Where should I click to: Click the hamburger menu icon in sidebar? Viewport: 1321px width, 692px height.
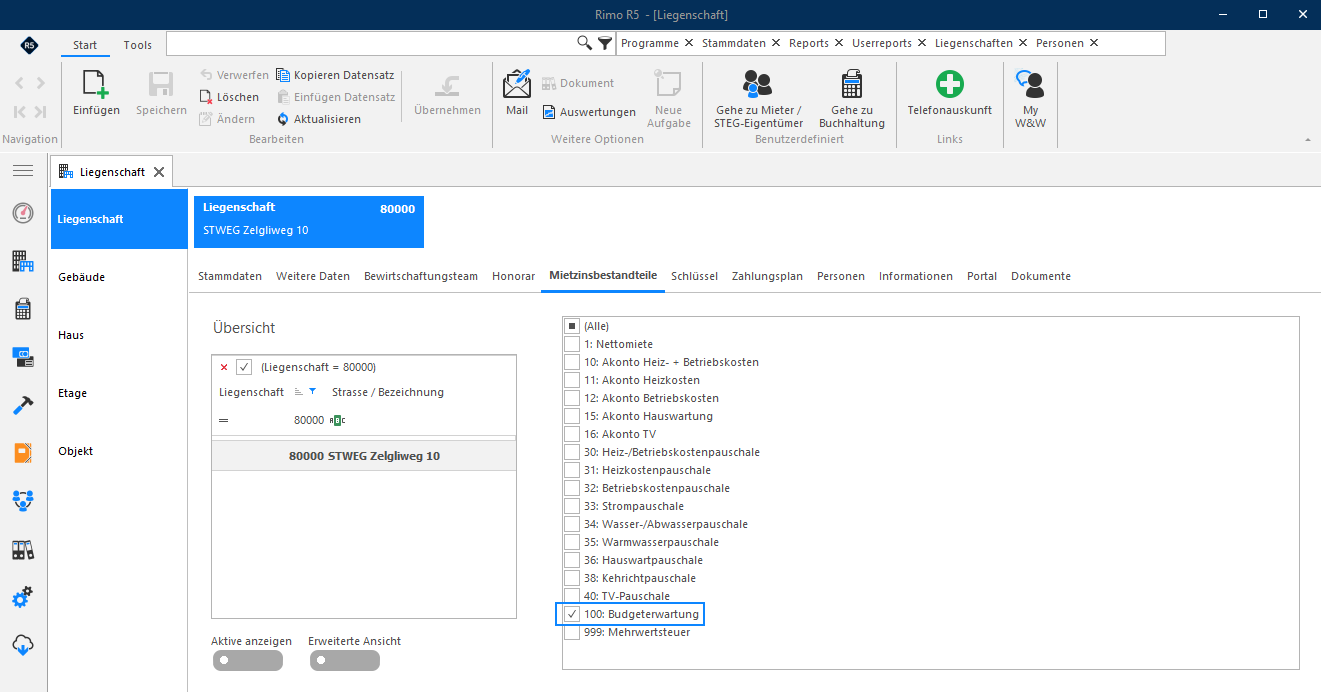pyautogui.click(x=23, y=171)
